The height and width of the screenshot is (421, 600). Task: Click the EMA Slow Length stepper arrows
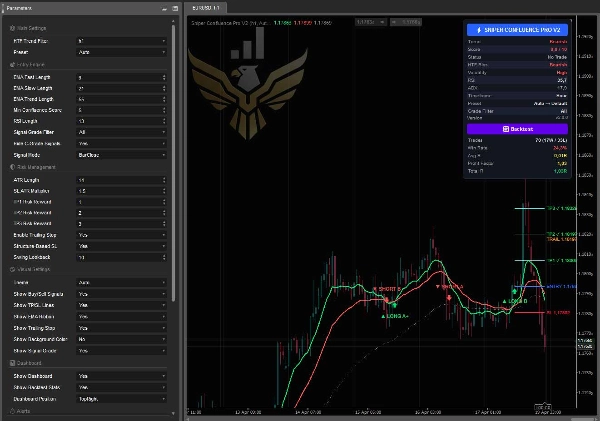pyautogui.click(x=164, y=88)
